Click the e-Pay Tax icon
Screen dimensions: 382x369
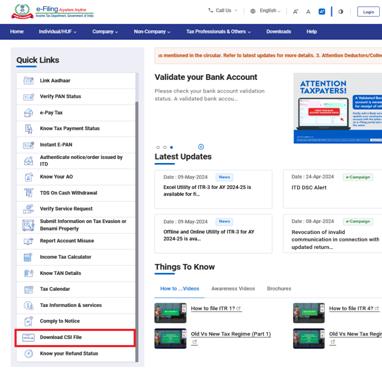(x=28, y=113)
